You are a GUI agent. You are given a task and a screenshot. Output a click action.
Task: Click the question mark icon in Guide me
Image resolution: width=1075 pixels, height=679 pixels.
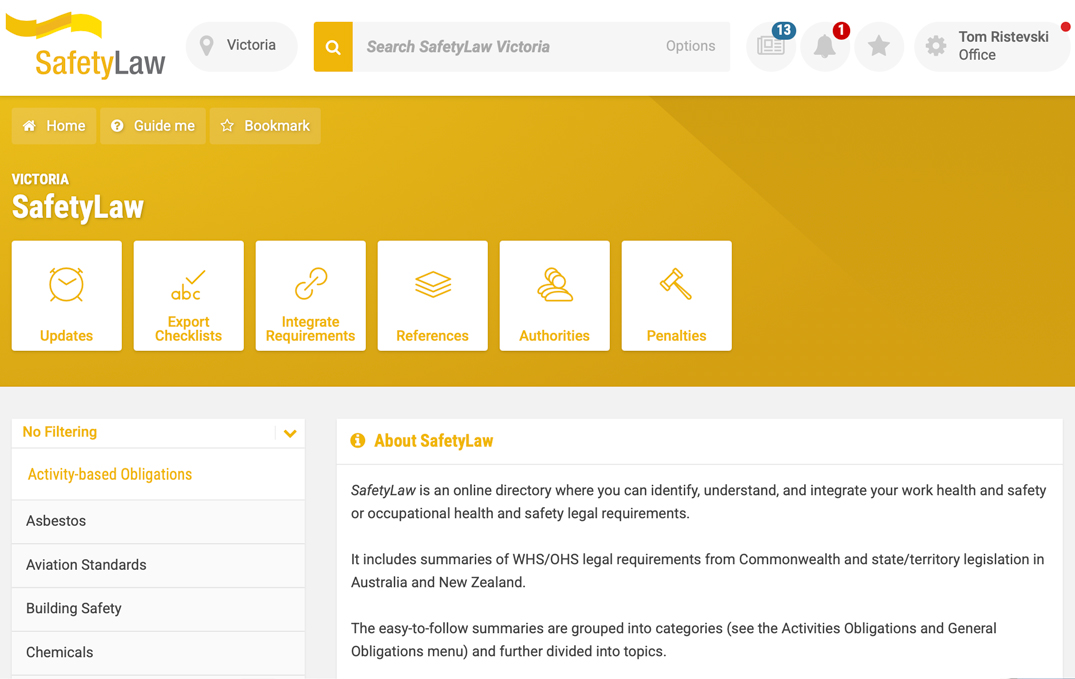tap(117, 126)
